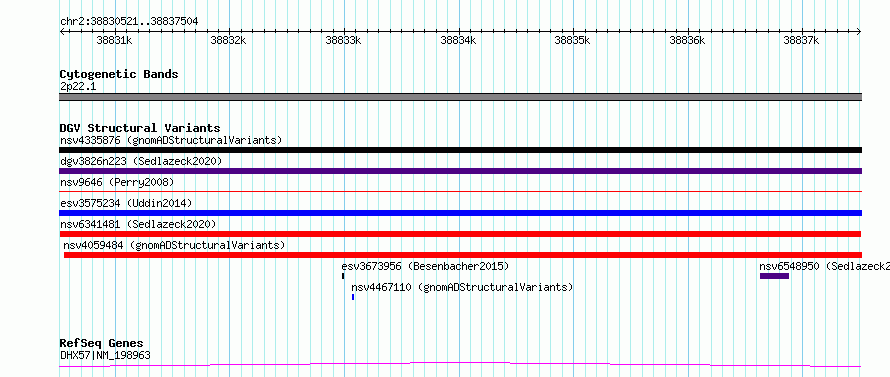Image resolution: width=890 pixels, height=377 pixels.
Task: Click the 38834k ruler tick label
Action: (458, 40)
